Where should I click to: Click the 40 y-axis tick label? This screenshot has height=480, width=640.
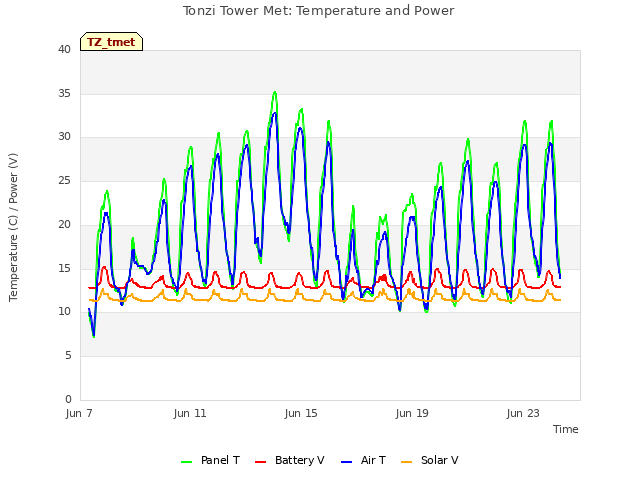point(64,49)
